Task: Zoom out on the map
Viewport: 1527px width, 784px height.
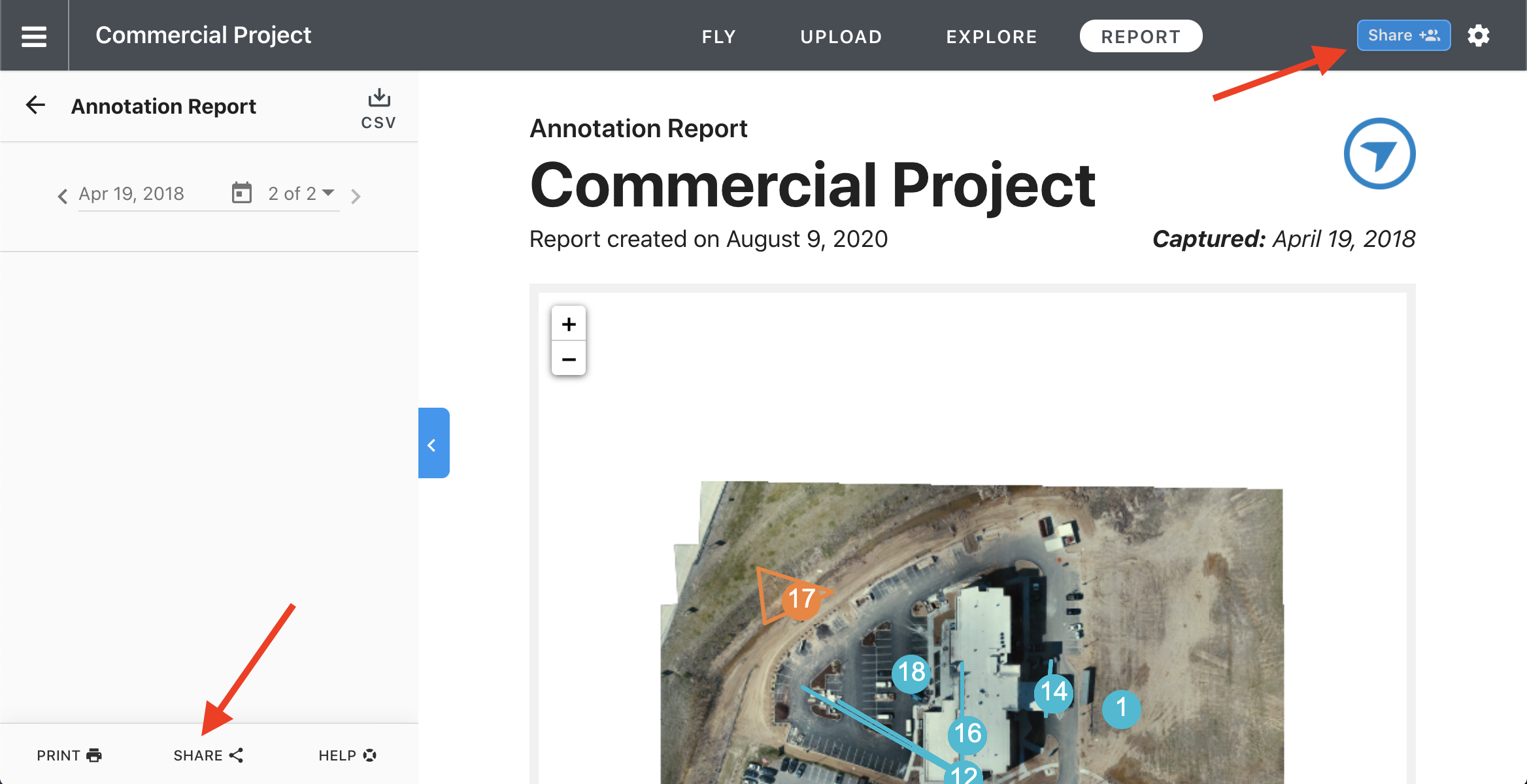Action: [x=569, y=359]
